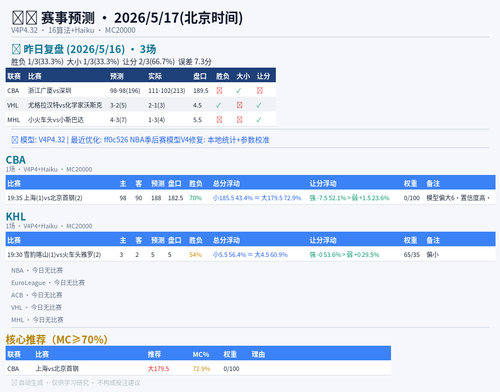This screenshot has width=500, height=392.
Task: Click the win probability 70%
Action: pos(196,198)
